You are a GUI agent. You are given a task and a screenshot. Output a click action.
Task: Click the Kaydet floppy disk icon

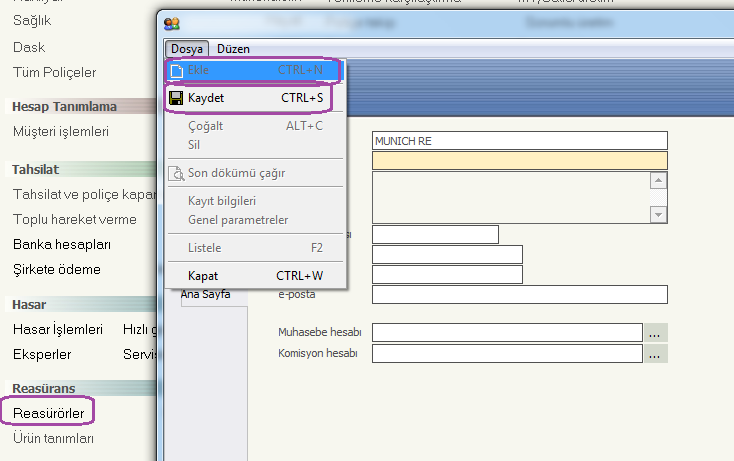click(x=176, y=99)
